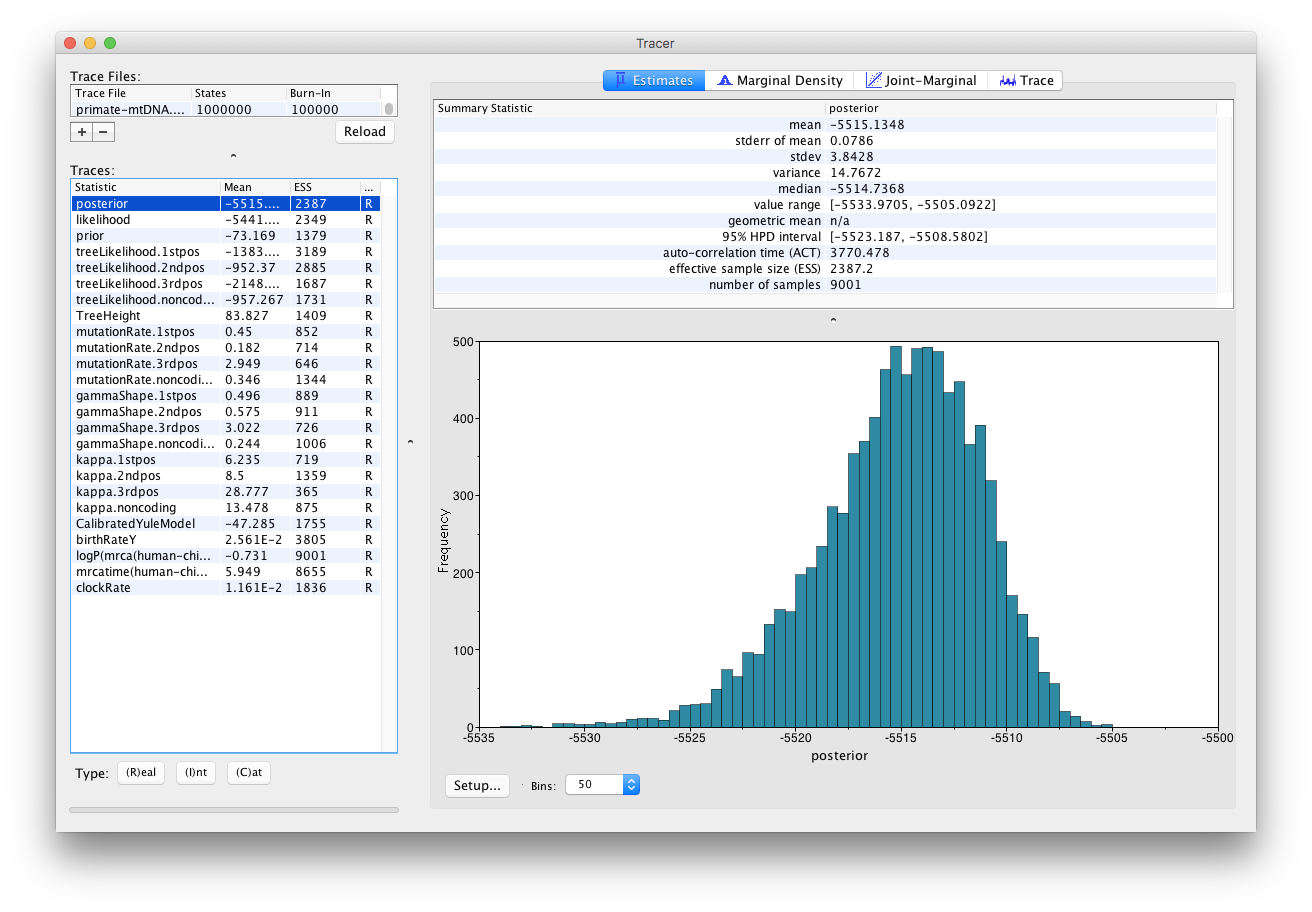Collapse the Trace Files panel divider arrow
Screen dimensions: 1312x912
tap(233, 156)
